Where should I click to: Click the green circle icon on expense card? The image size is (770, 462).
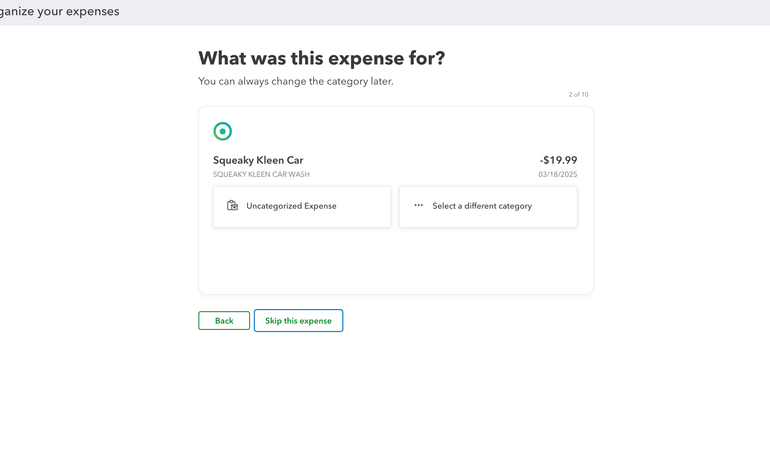click(223, 131)
